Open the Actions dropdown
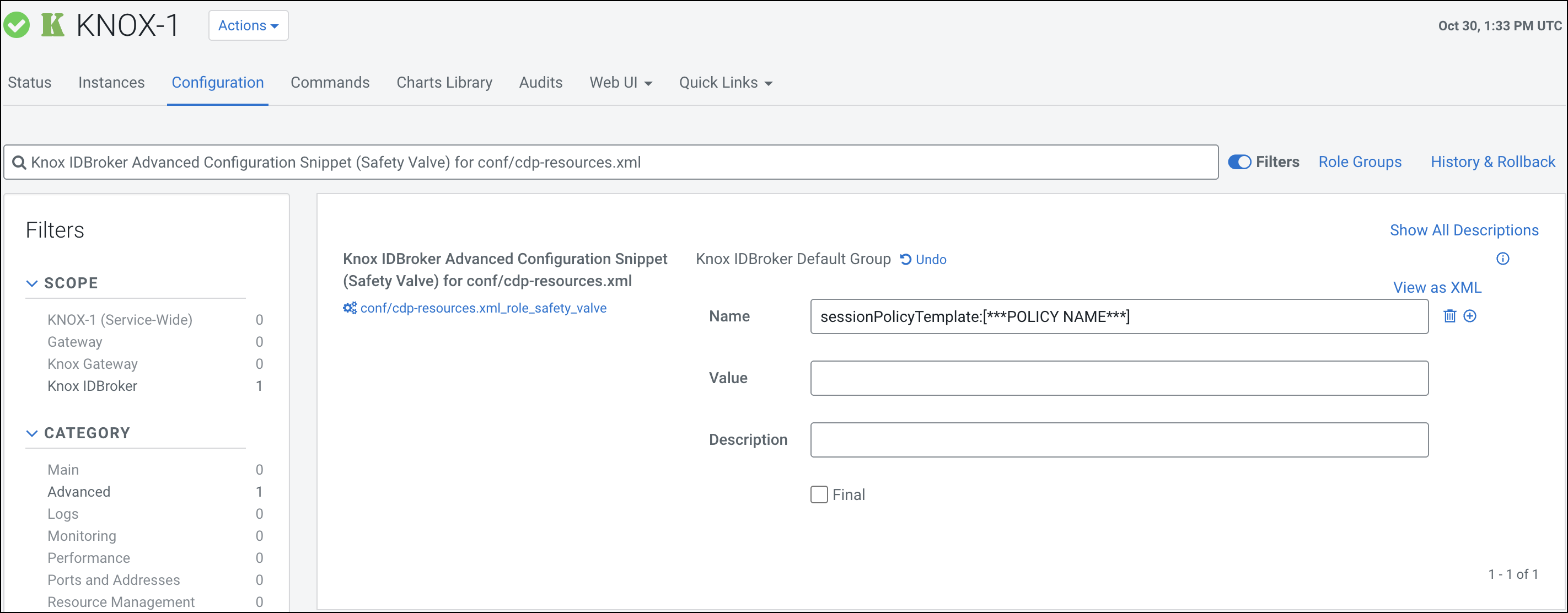Image resolution: width=1568 pixels, height=613 pixels. (x=248, y=25)
